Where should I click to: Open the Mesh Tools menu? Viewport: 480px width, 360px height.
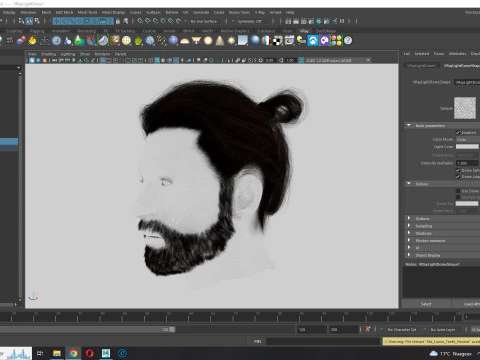coord(87,12)
